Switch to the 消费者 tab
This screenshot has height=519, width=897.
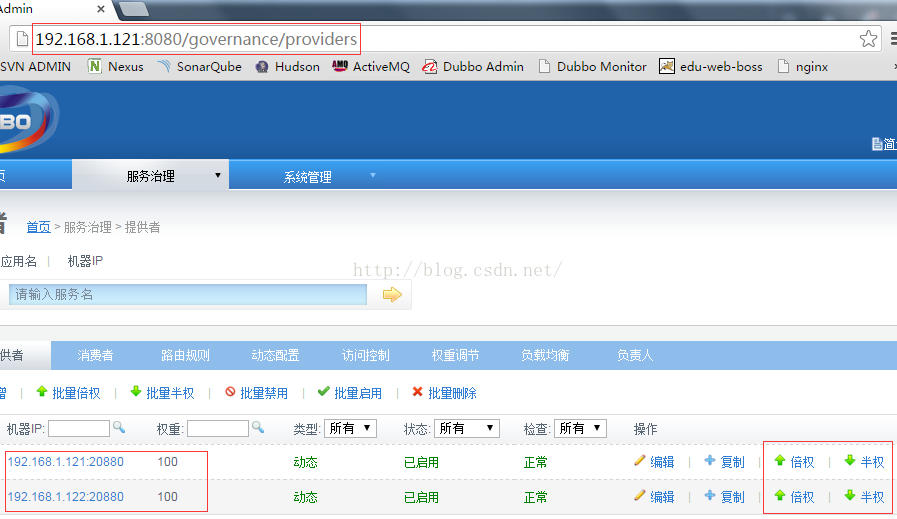pos(96,355)
